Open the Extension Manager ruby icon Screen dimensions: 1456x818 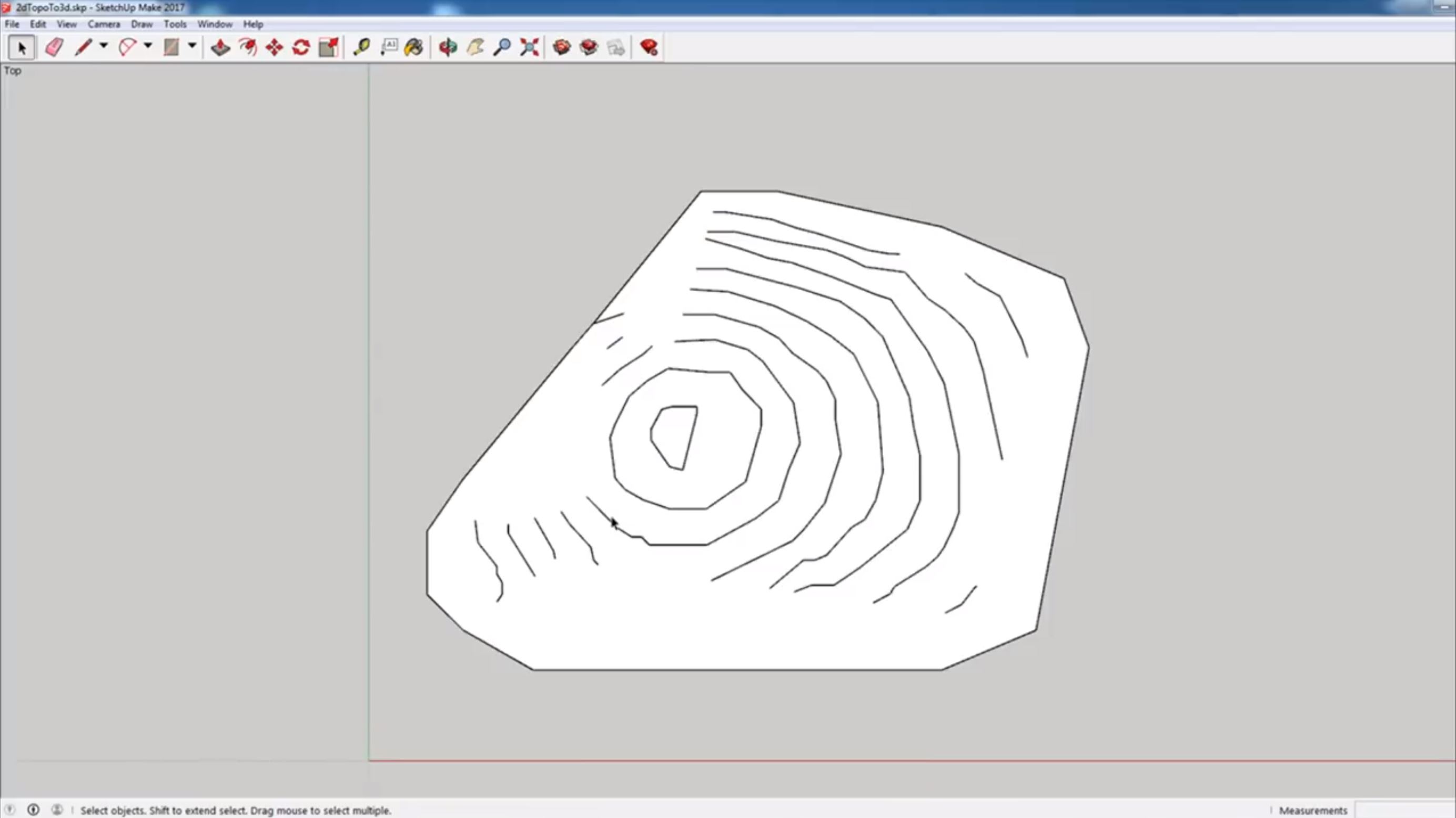pos(649,47)
